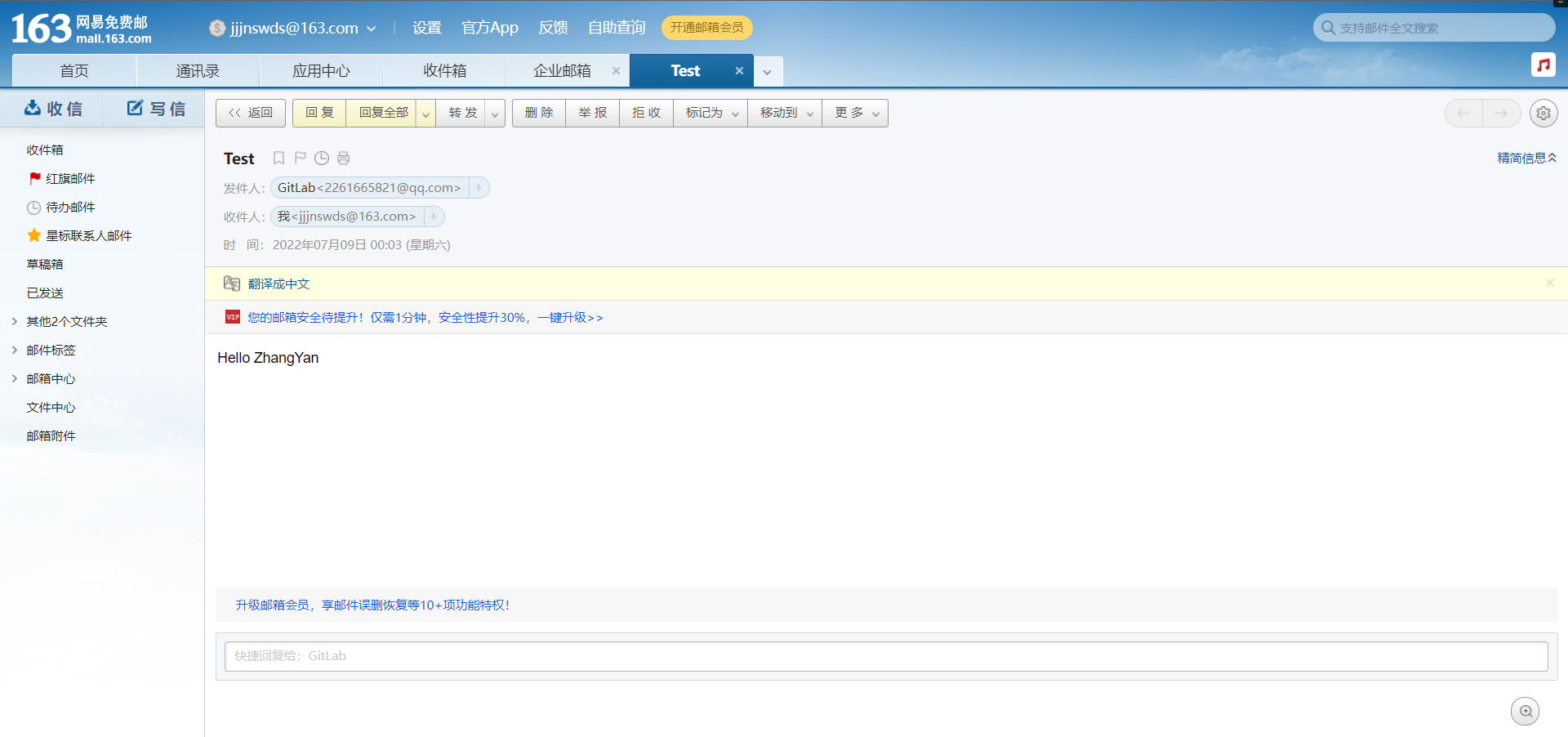Switch to the 通讯录 tab
The image size is (1568, 737).
click(198, 71)
